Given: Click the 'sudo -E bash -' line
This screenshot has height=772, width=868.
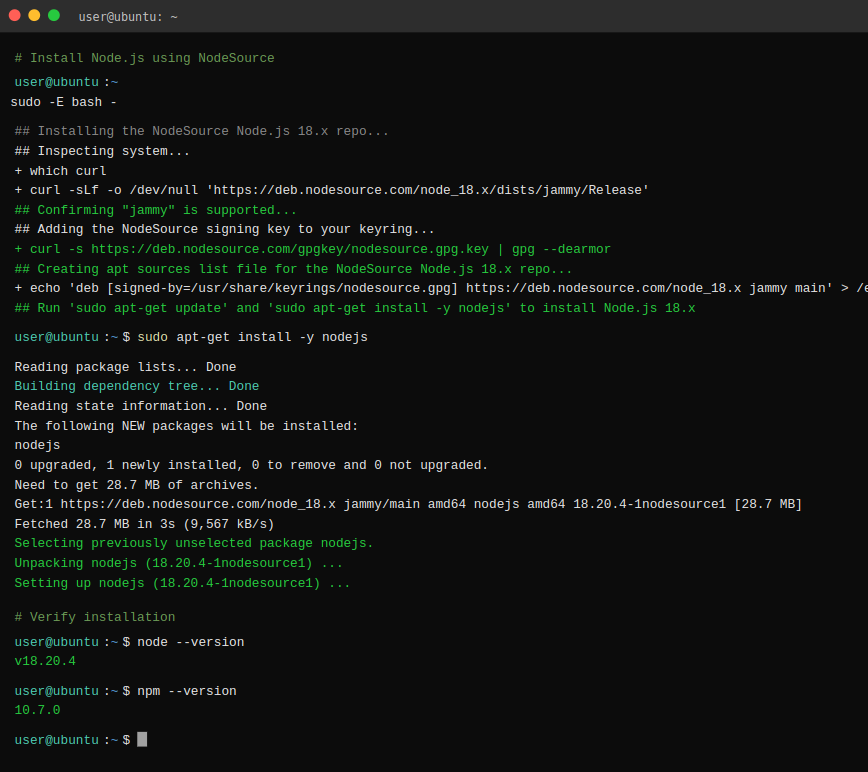Looking at the screenshot, I should coord(64,102).
